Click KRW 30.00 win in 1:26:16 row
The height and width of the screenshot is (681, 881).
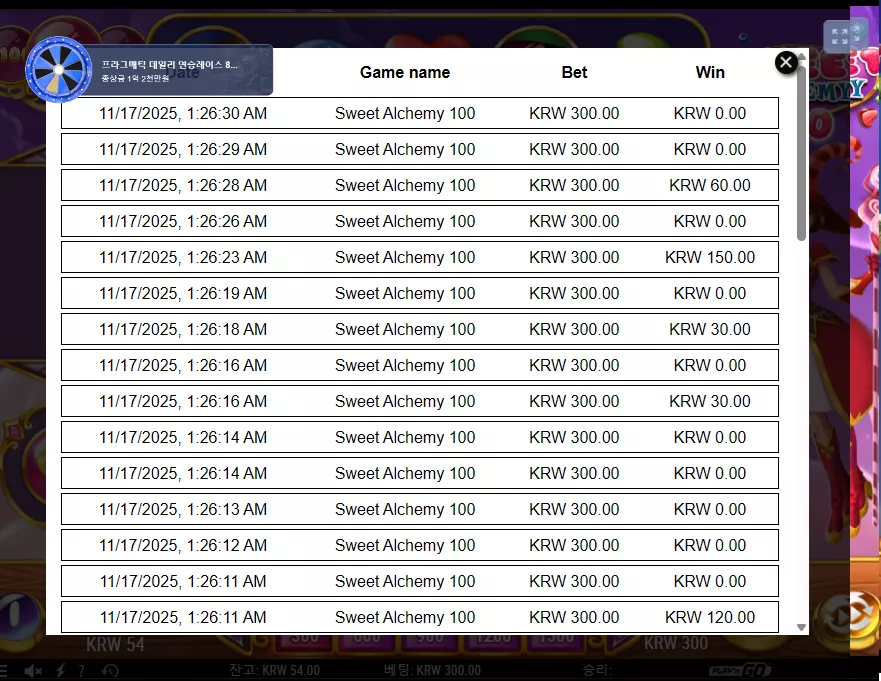[710, 401]
